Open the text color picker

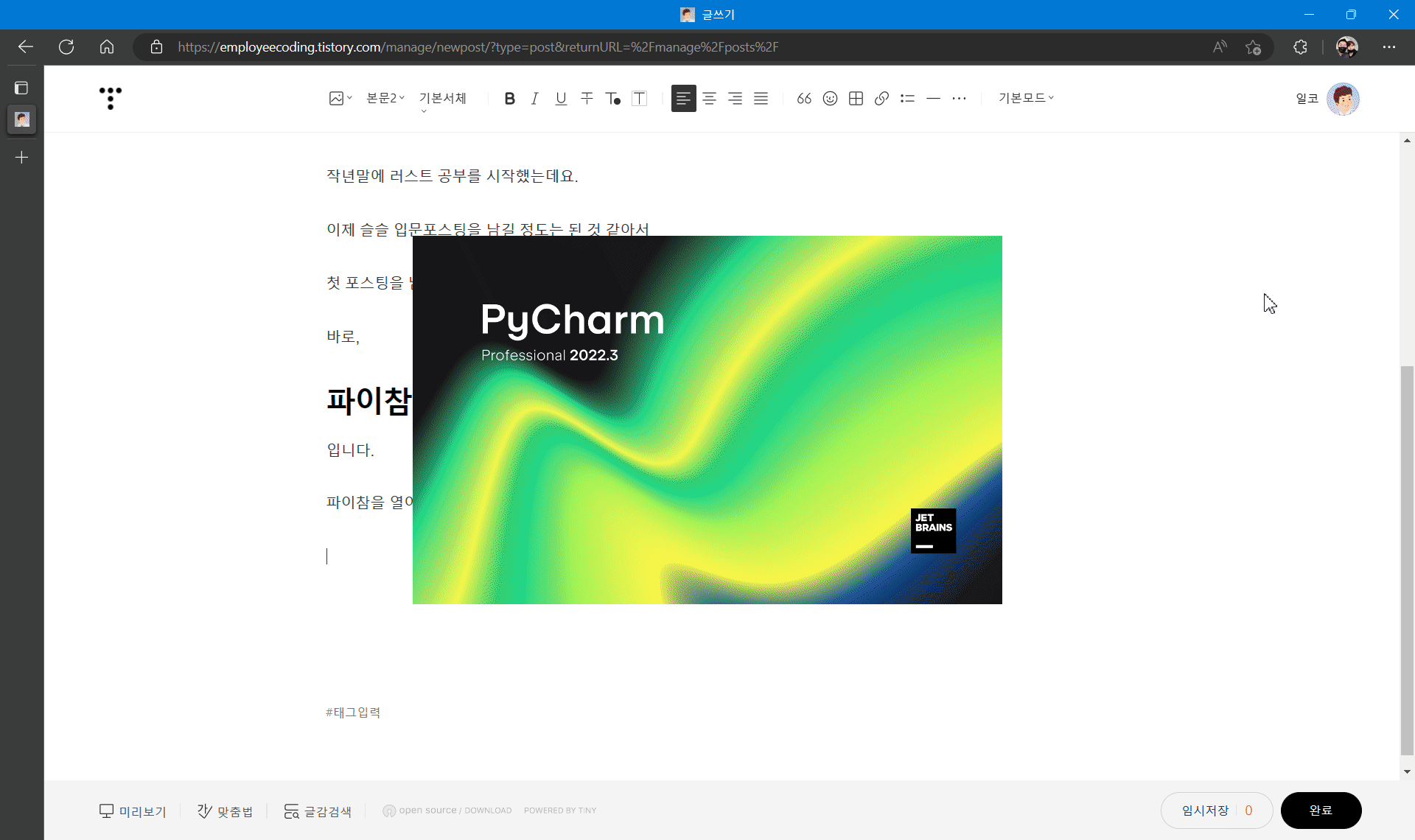click(612, 99)
